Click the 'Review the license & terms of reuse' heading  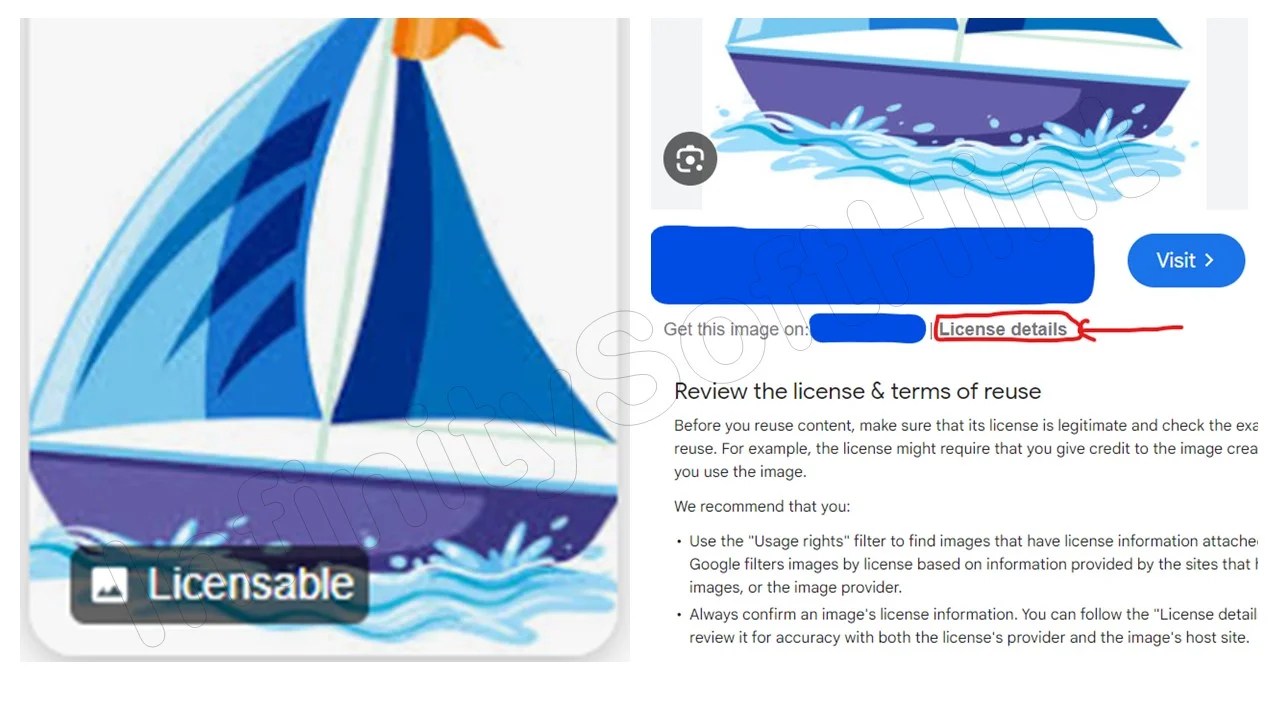(x=857, y=391)
